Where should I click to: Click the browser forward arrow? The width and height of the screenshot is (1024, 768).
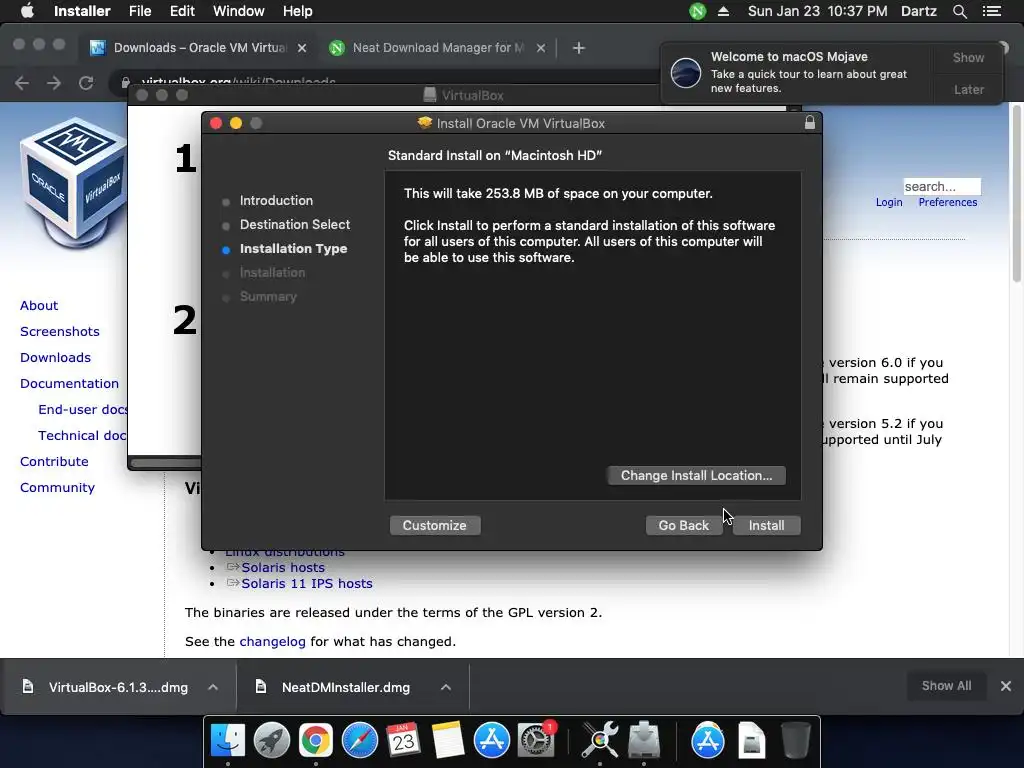click(x=54, y=83)
